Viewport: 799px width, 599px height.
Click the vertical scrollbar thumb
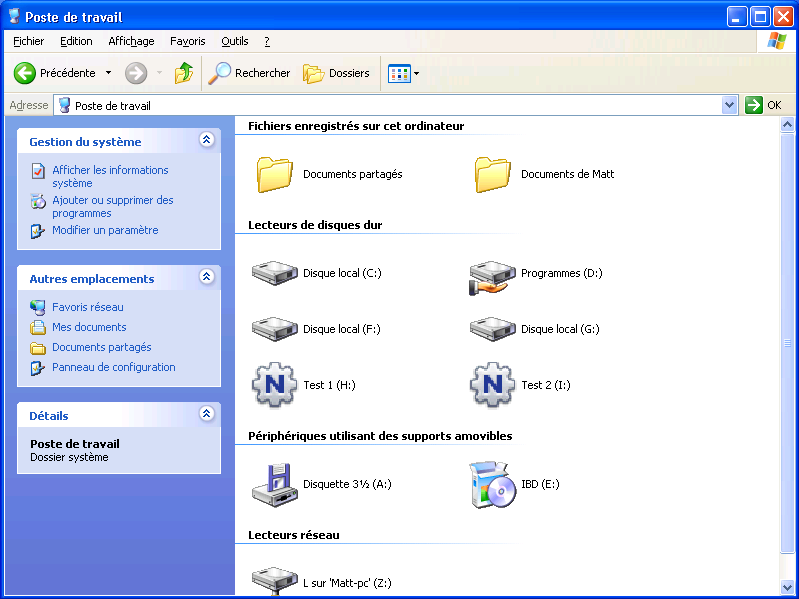787,343
